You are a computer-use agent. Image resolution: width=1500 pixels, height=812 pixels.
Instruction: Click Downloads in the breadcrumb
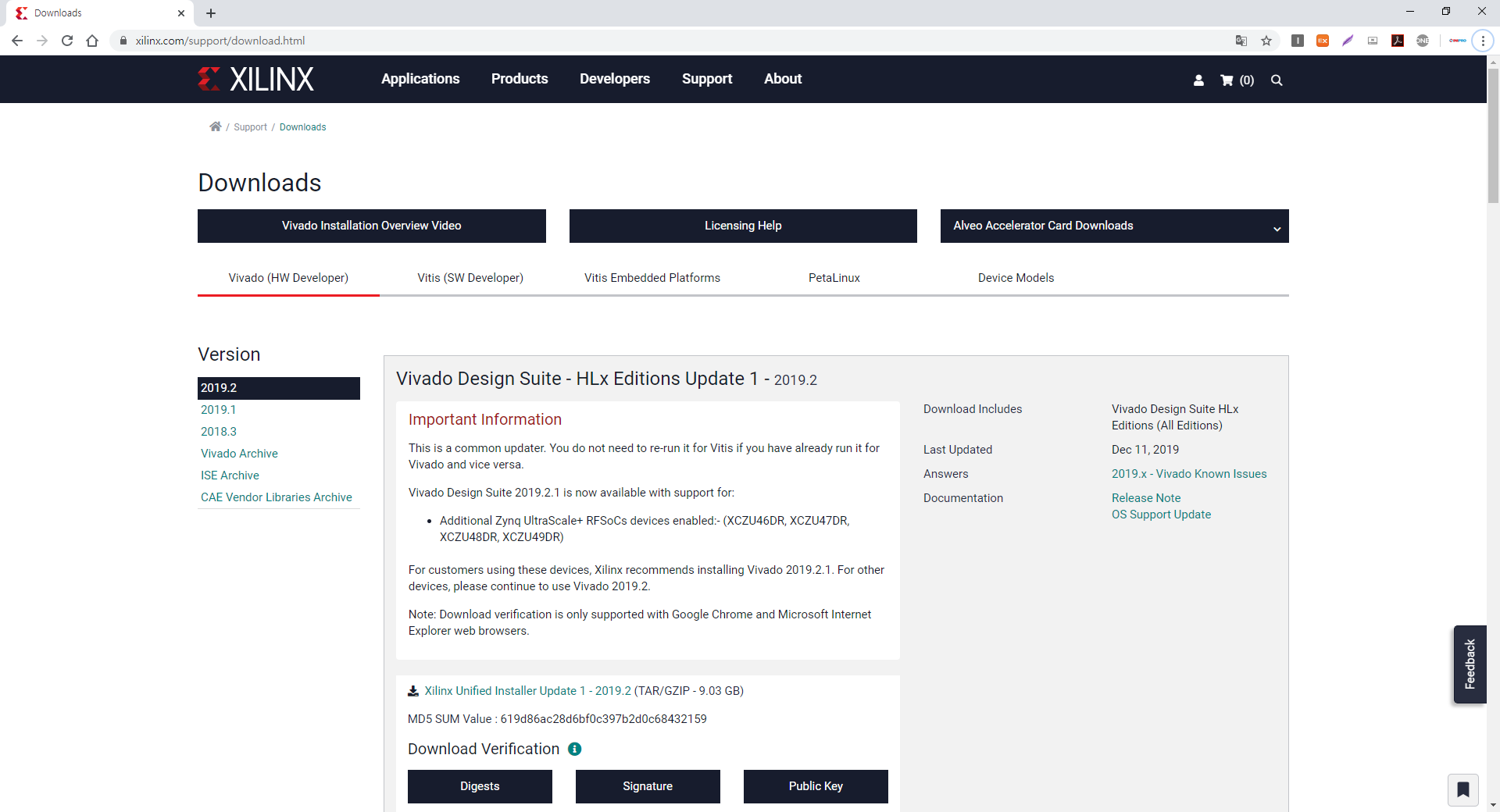tap(302, 127)
